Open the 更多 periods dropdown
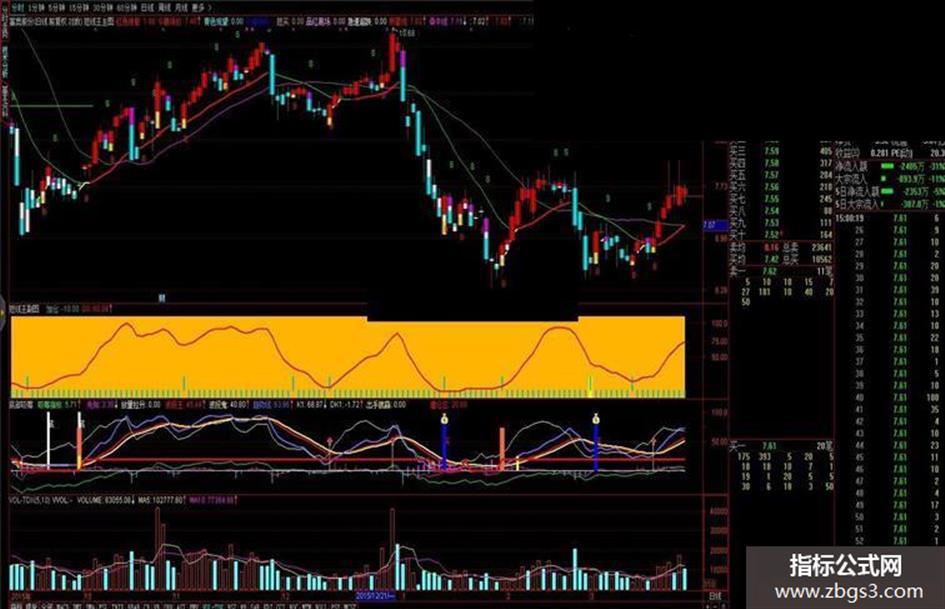The width and height of the screenshot is (945, 609). [201, 8]
